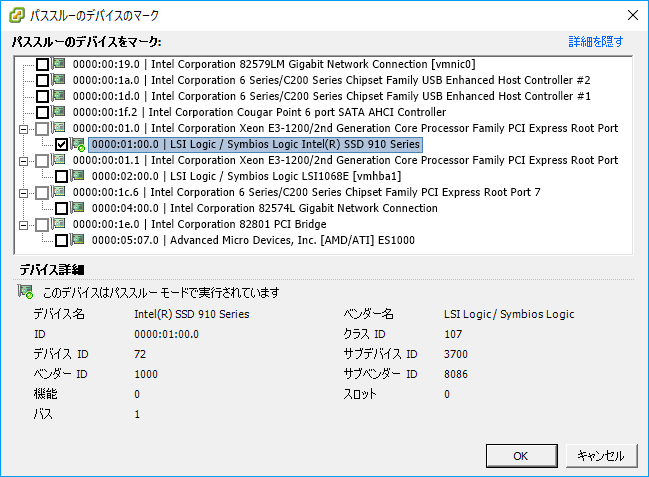Select the 0000:00:1f.2 SATA AHCI Controller row
649x477 pixels.
(260, 112)
